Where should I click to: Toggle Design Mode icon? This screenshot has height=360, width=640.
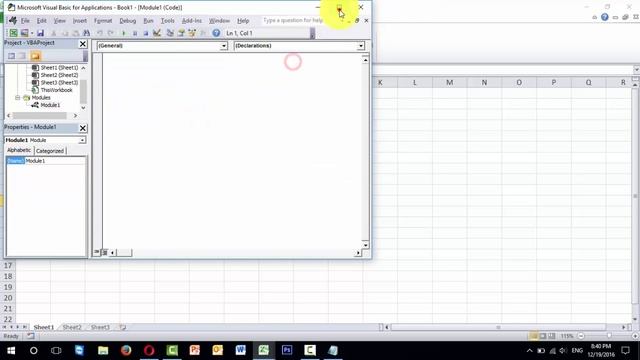point(157,33)
